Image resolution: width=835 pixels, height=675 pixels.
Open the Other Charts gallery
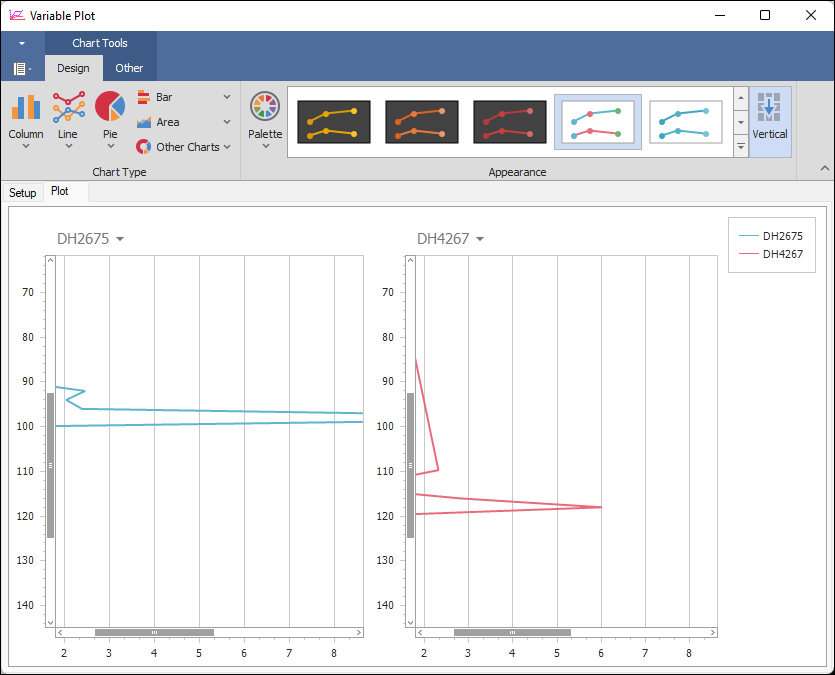coord(183,147)
